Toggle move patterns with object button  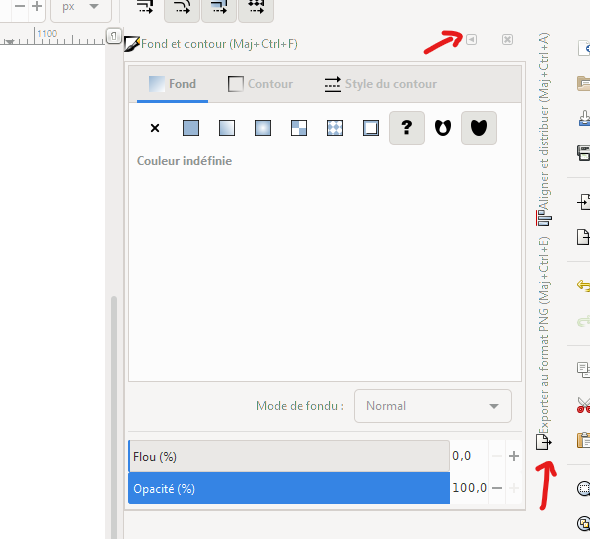[x=256, y=7]
